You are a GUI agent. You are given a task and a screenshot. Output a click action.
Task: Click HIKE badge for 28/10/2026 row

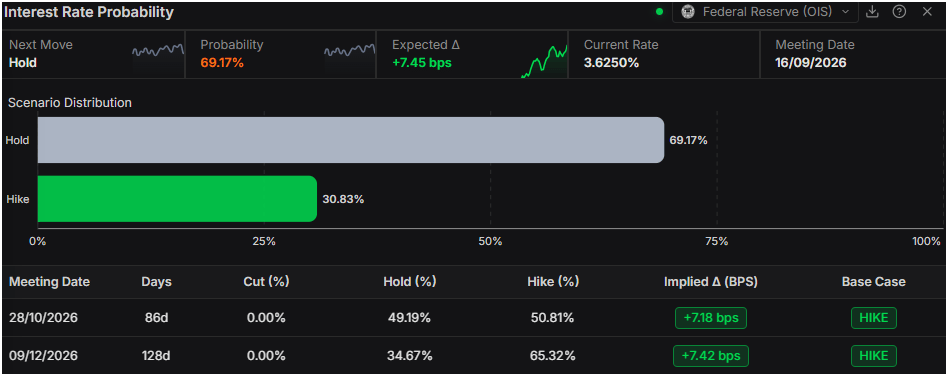[x=874, y=318]
